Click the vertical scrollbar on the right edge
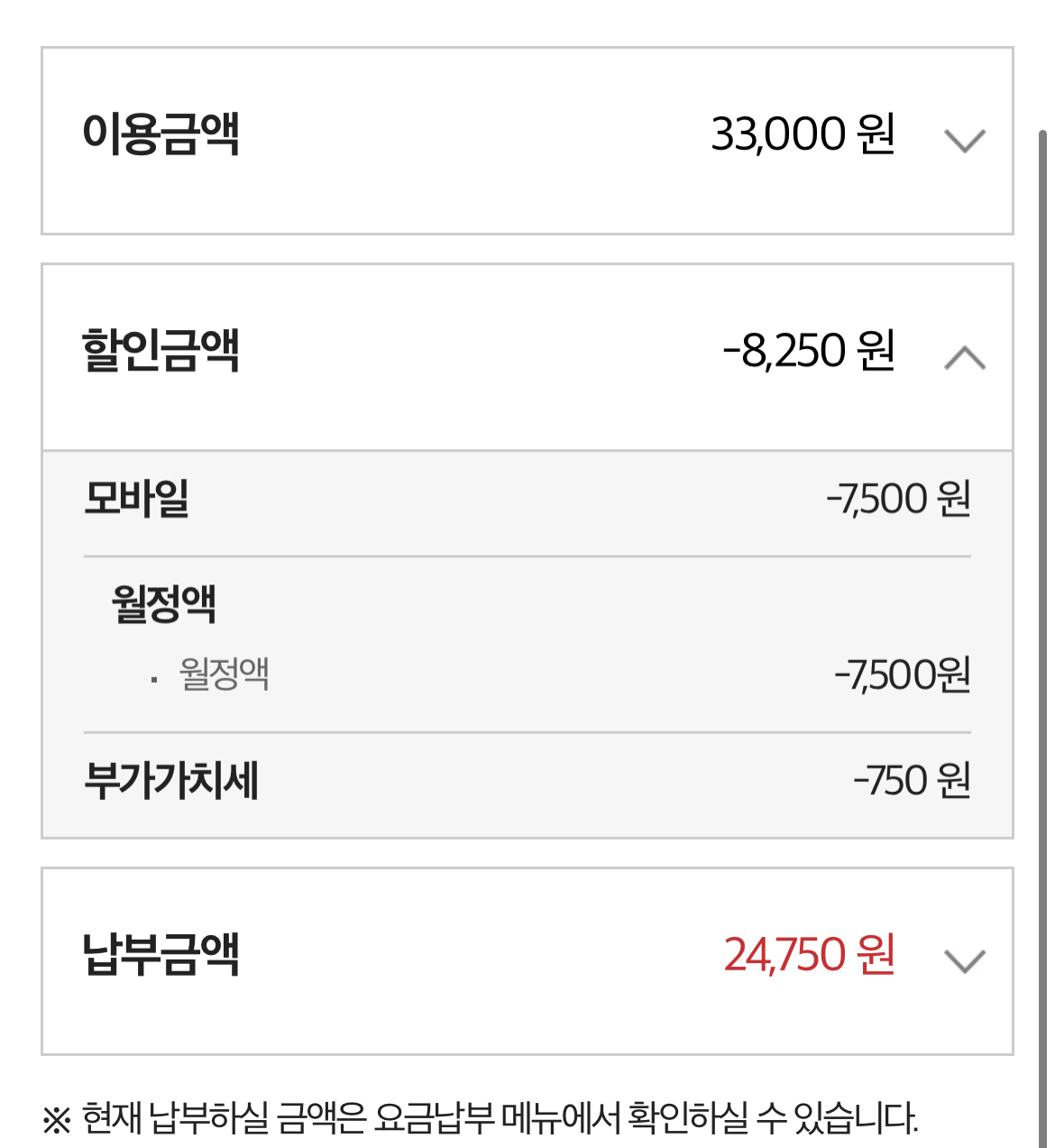The image size is (1055, 1148). tap(1042, 541)
